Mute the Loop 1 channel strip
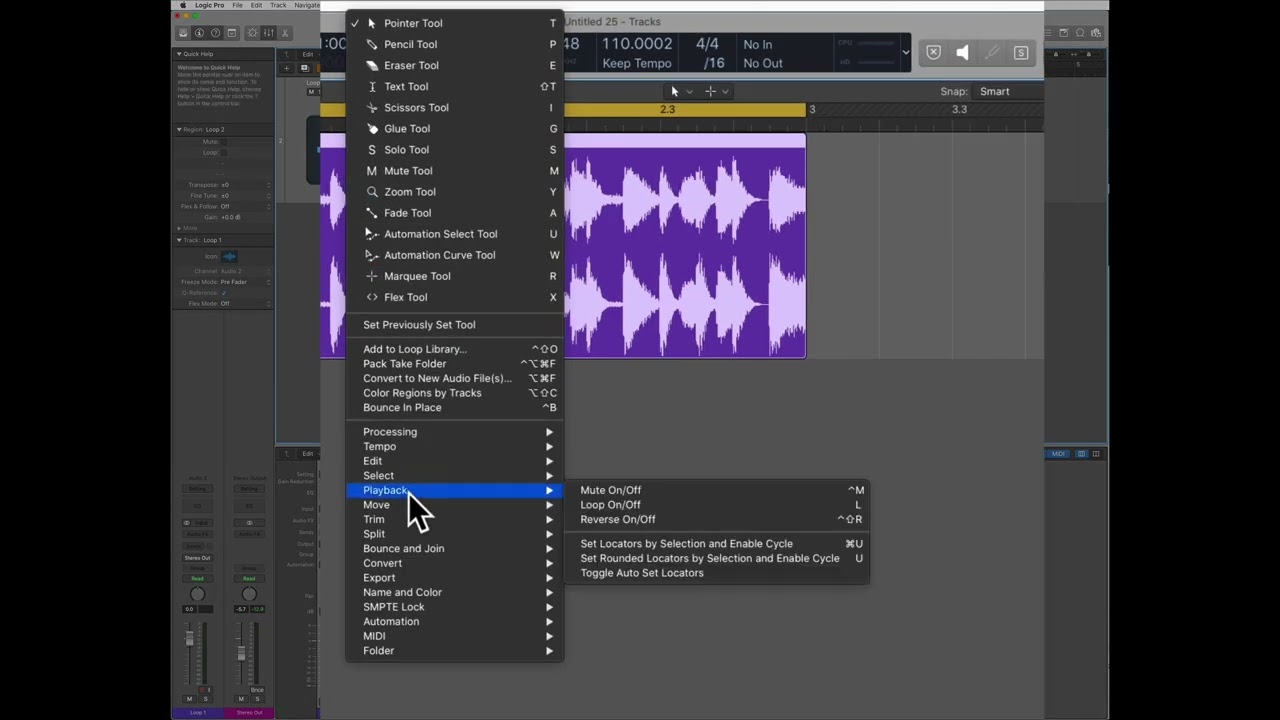This screenshot has width=1280, height=720. [x=189, y=699]
